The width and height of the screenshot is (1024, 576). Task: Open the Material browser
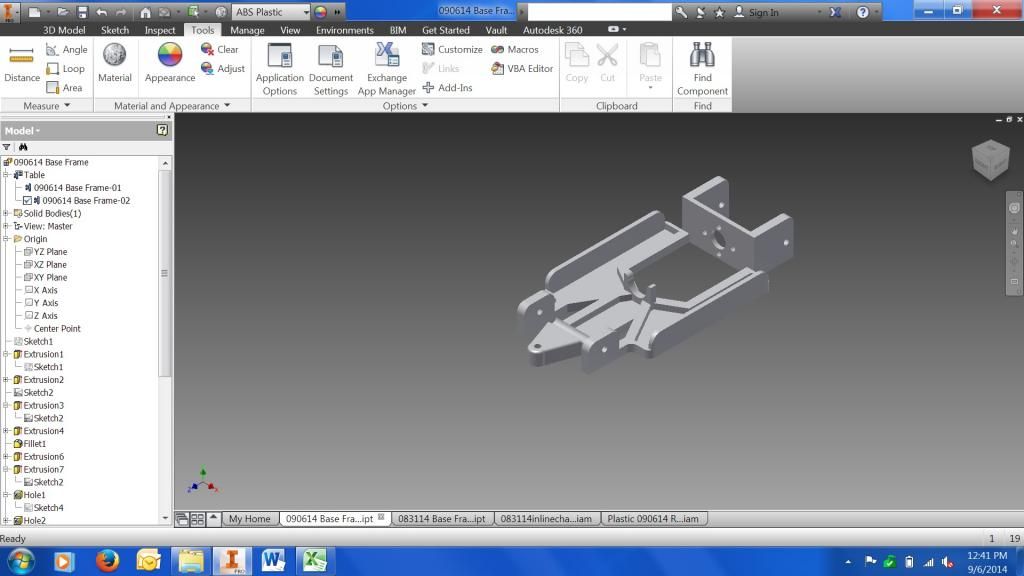tap(114, 63)
